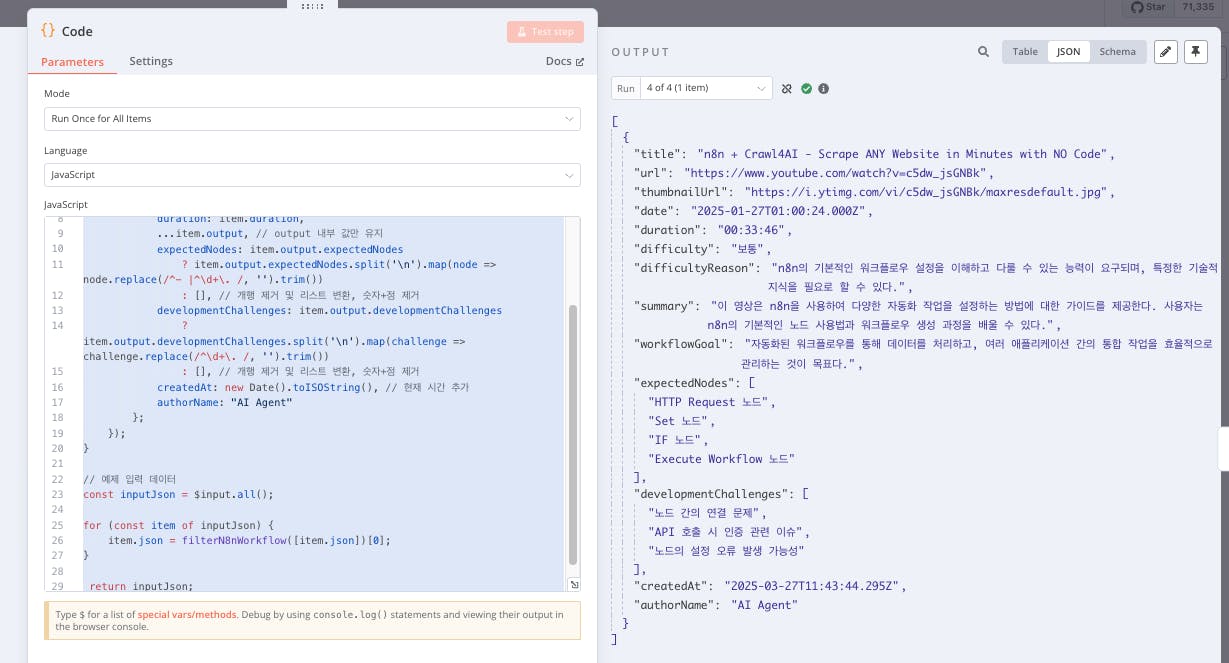Screen dimensions: 1229x663
Task: Switch output view to Schema
Action: tap(1117, 52)
